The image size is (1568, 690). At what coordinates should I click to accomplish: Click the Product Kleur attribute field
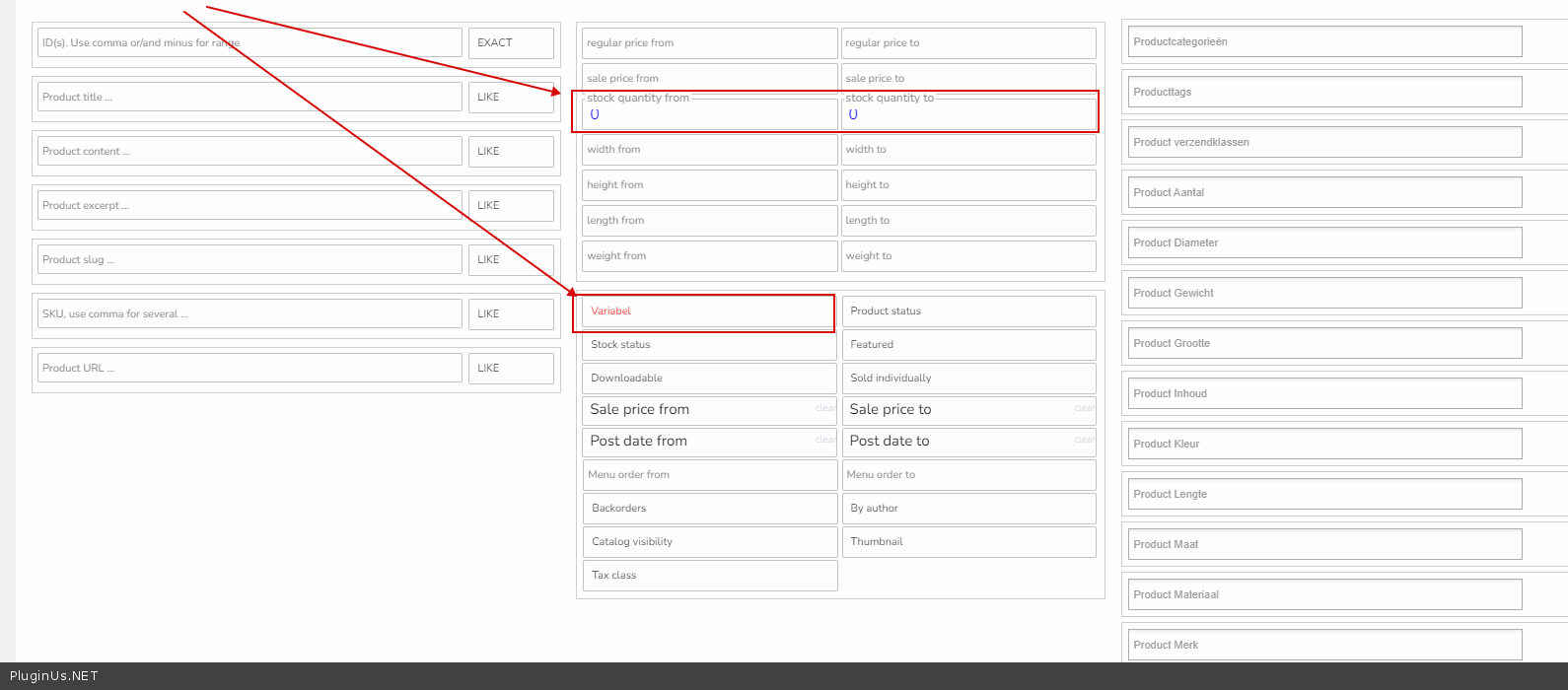tap(1323, 445)
